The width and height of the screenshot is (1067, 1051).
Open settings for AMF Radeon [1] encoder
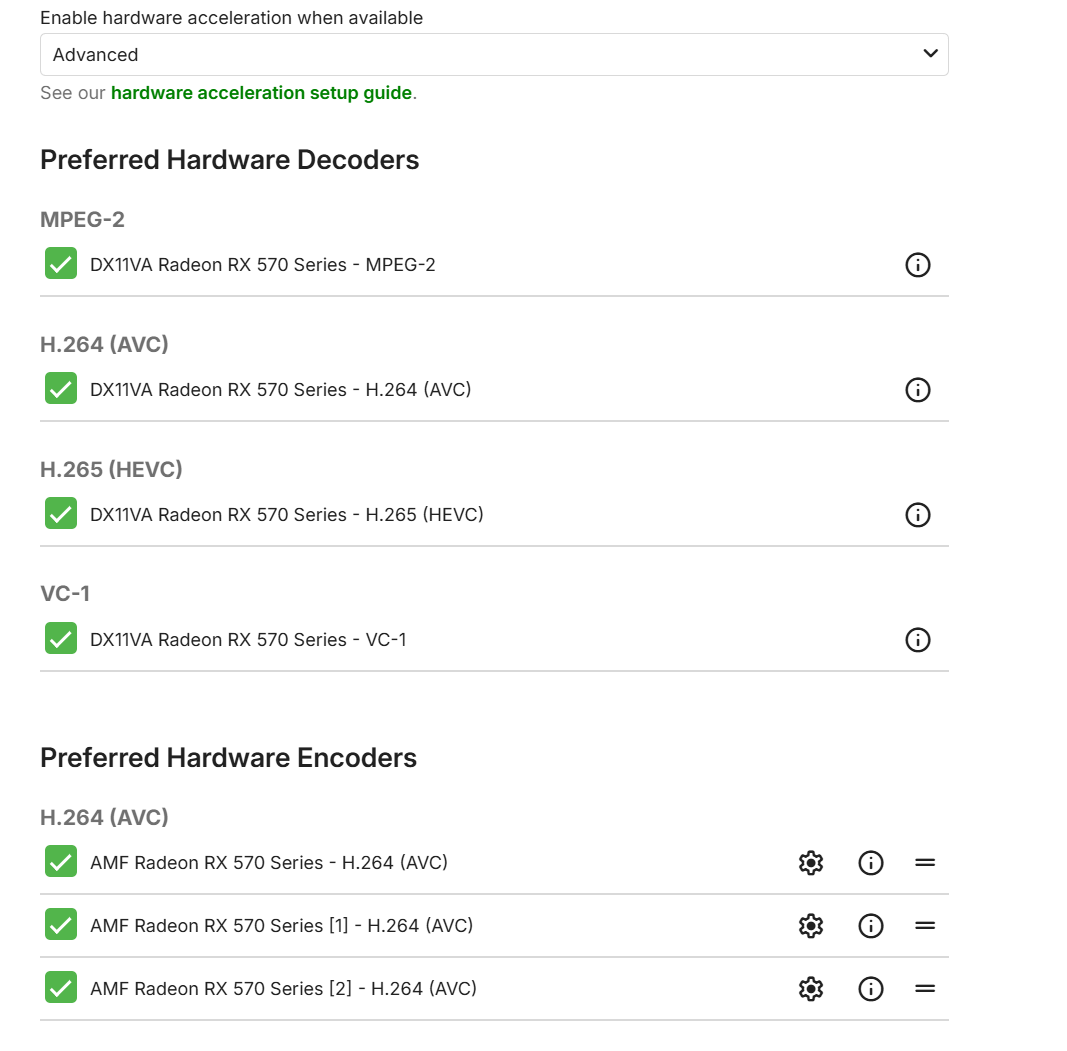pos(811,926)
